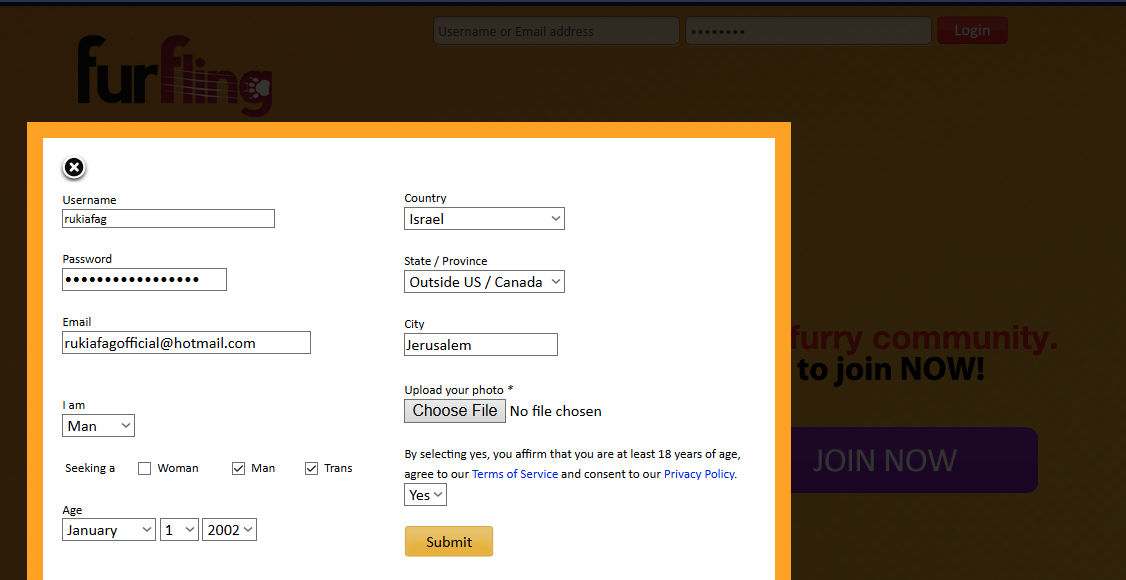Screen dimensions: 1126x580
Task: Open the Terms of Service link
Action: point(515,474)
